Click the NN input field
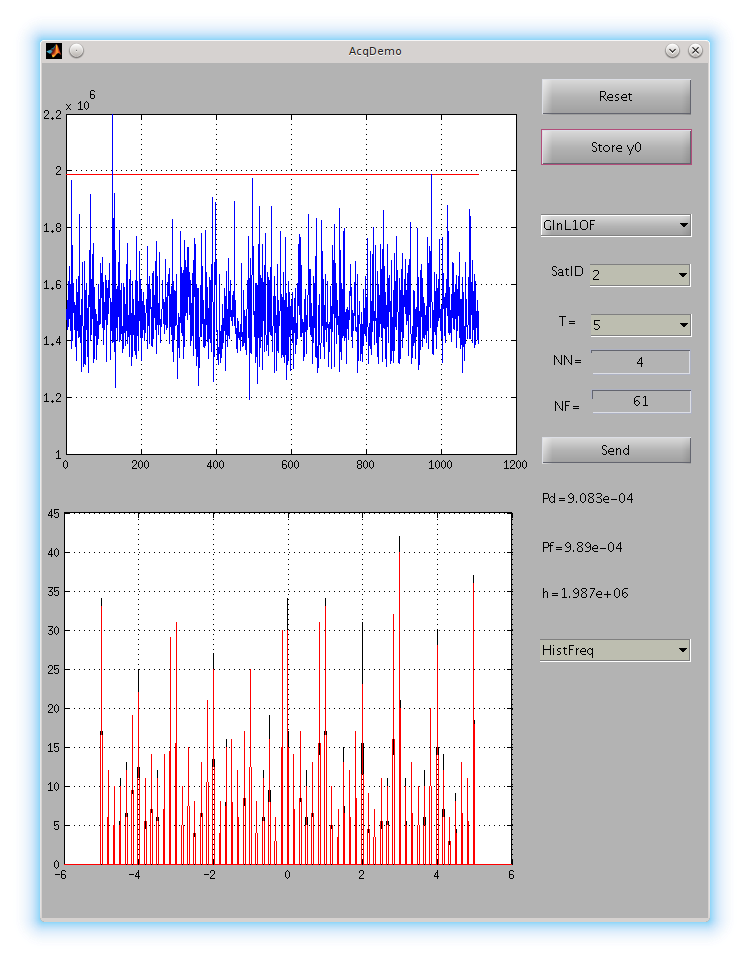 click(640, 362)
